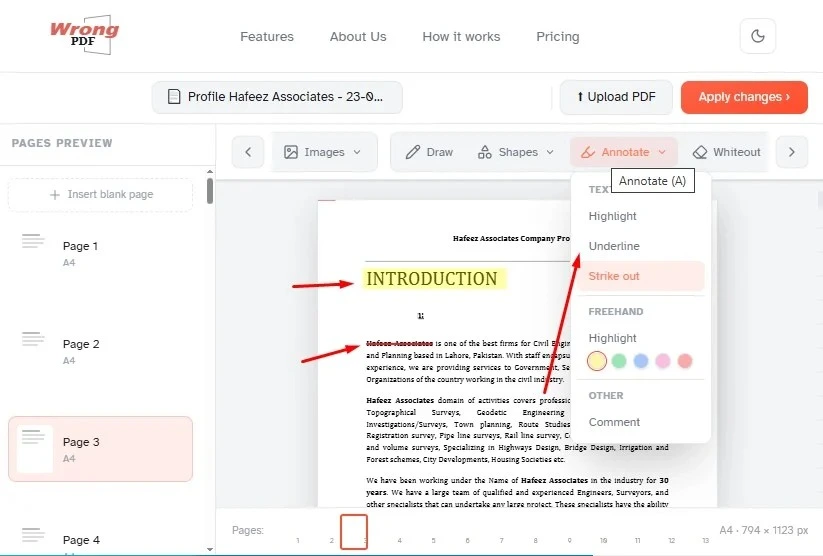Expand the Images dropdown chevron
This screenshot has width=823, height=556.
(357, 152)
